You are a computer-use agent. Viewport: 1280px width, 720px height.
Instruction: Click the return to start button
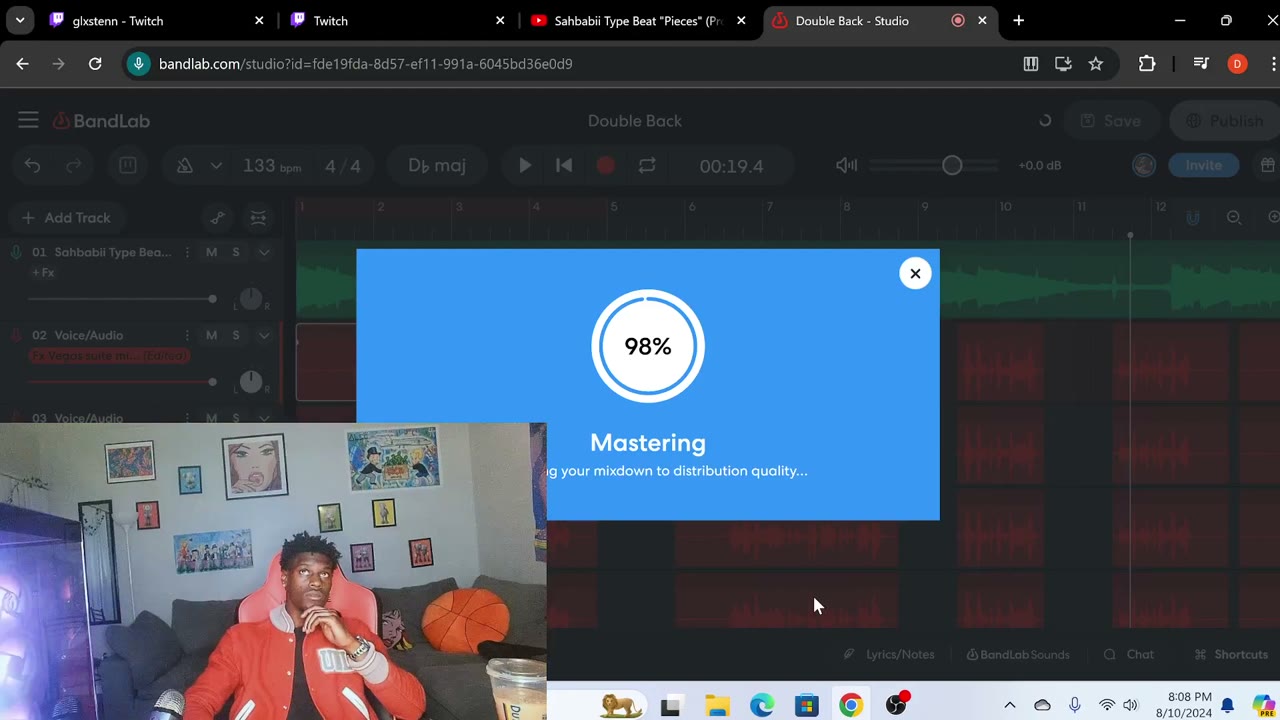point(564,166)
